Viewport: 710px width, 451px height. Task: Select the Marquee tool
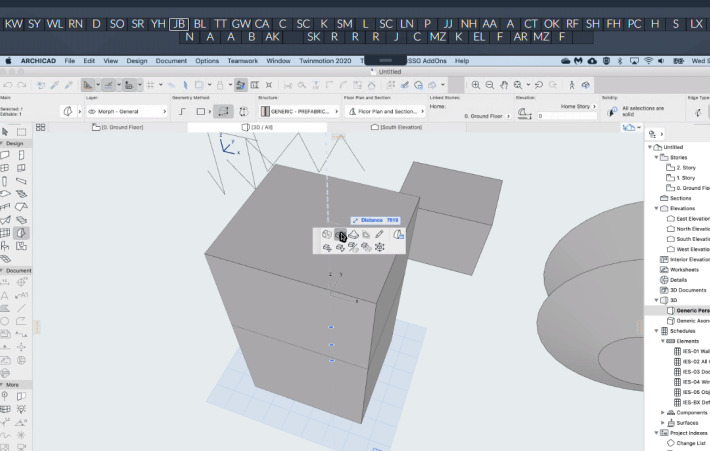tap(21, 132)
